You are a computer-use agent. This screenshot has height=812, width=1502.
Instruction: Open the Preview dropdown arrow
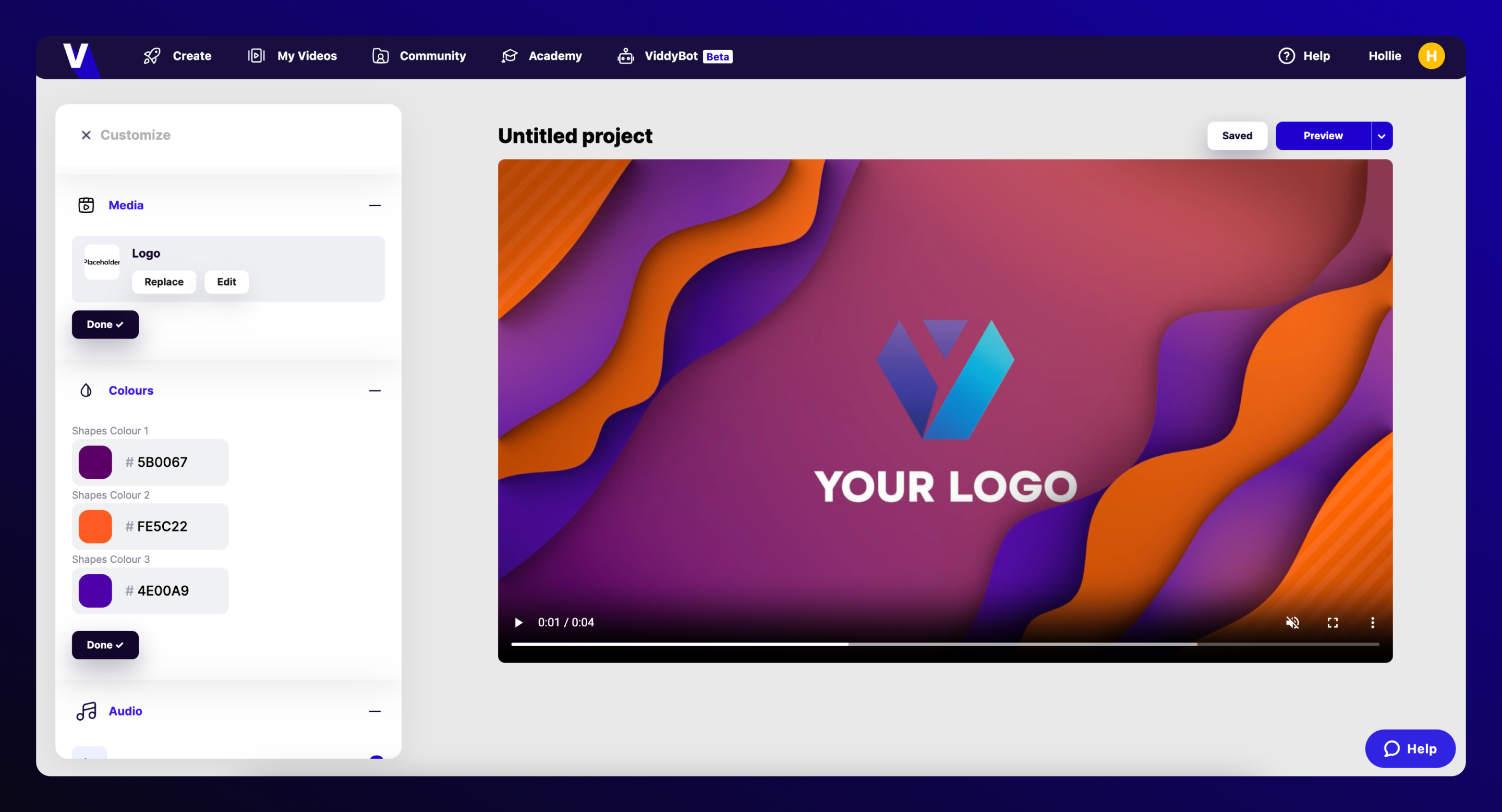click(x=1382, y=136)
